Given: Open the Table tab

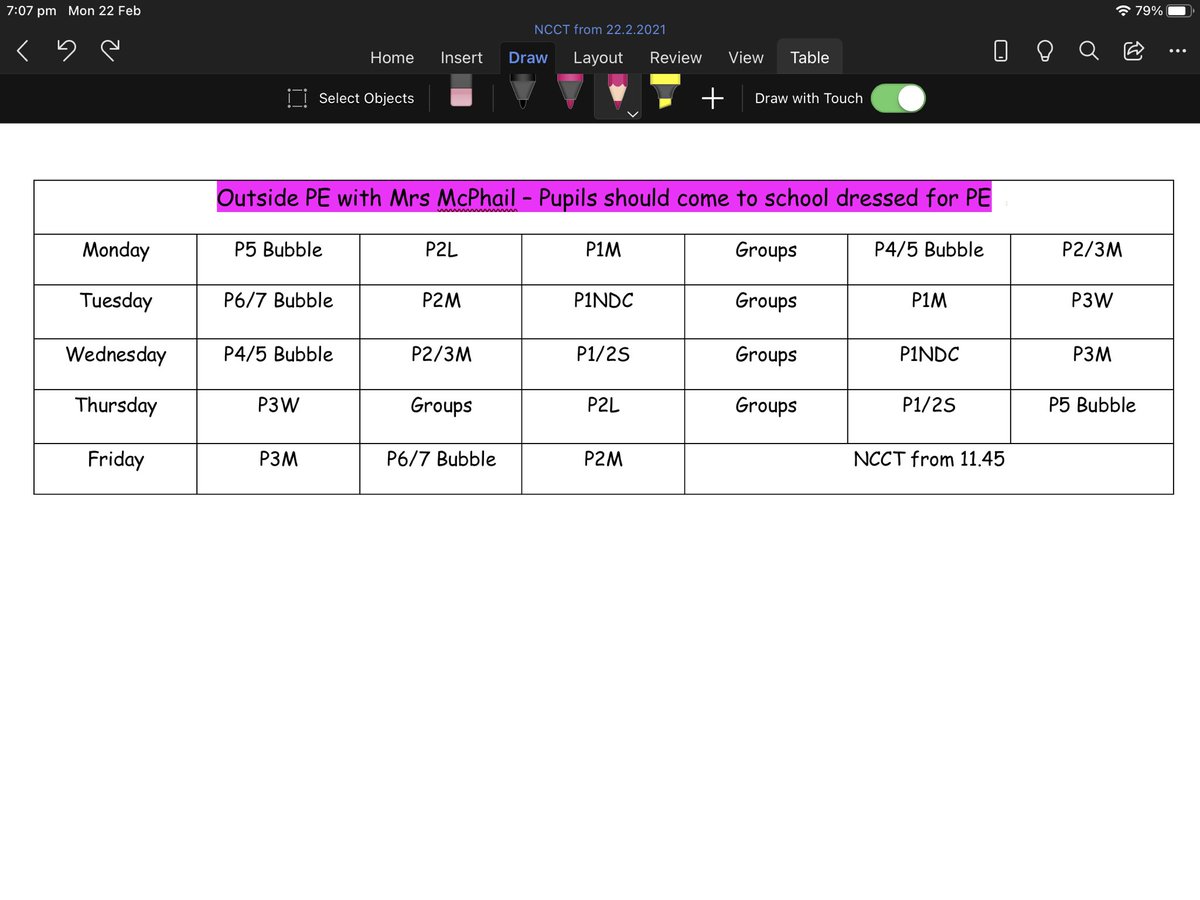Looking at the screenshot, I should (810, 58).
